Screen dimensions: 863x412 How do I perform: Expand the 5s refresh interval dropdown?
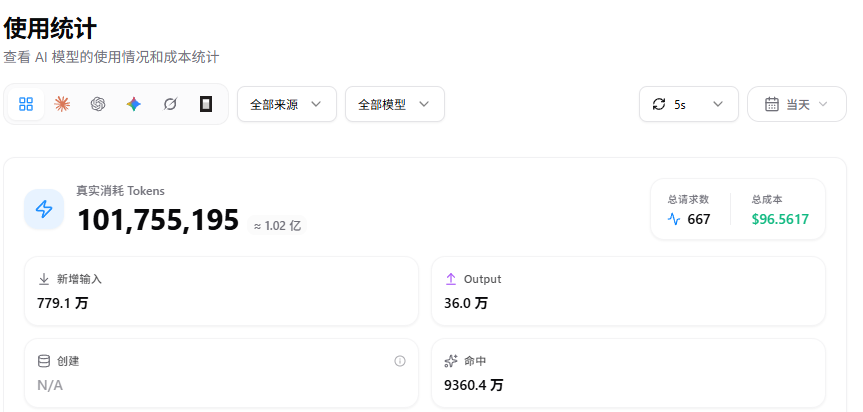pos(689,104)
